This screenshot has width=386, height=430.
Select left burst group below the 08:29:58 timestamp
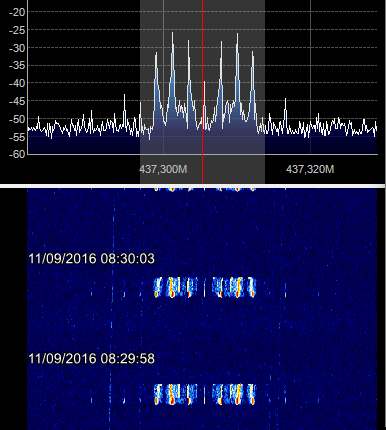tap(175, 394)
